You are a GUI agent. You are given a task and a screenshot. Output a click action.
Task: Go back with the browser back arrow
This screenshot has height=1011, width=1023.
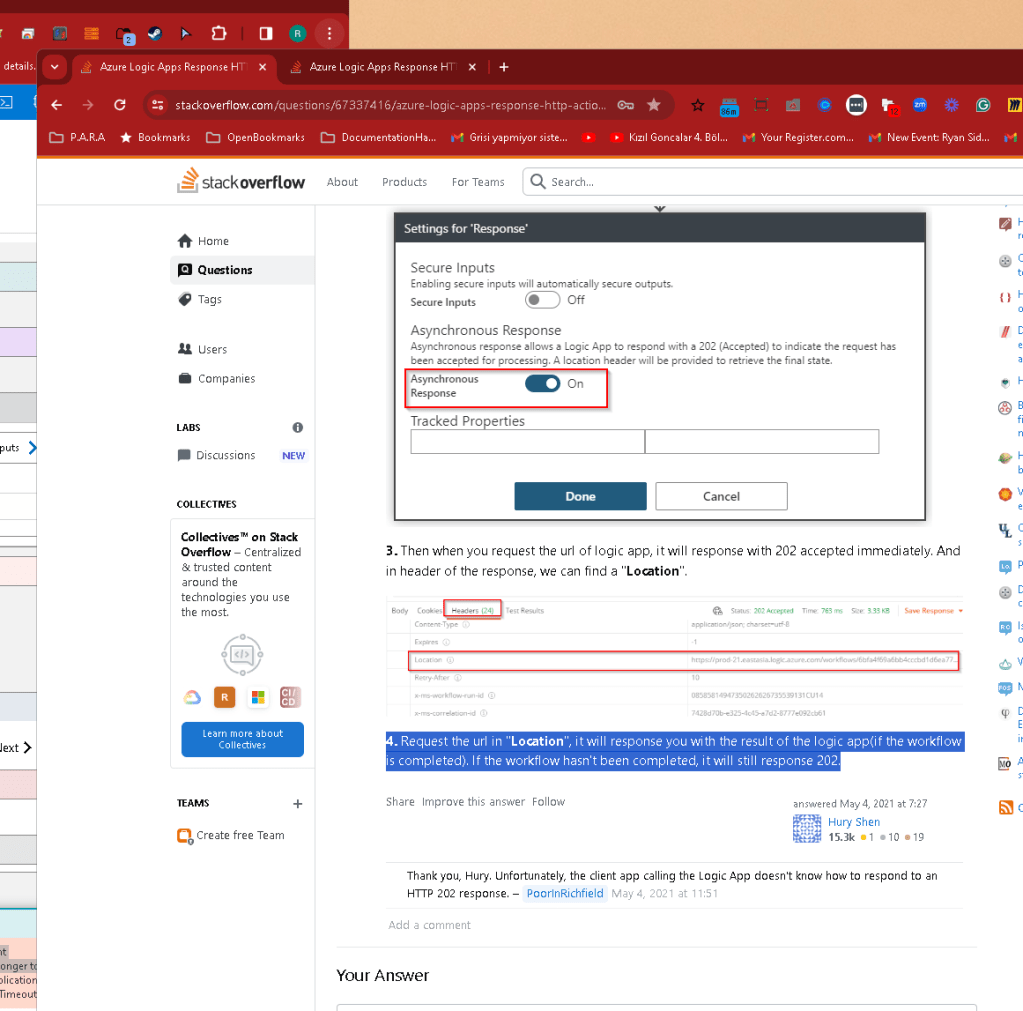[57, 105]
